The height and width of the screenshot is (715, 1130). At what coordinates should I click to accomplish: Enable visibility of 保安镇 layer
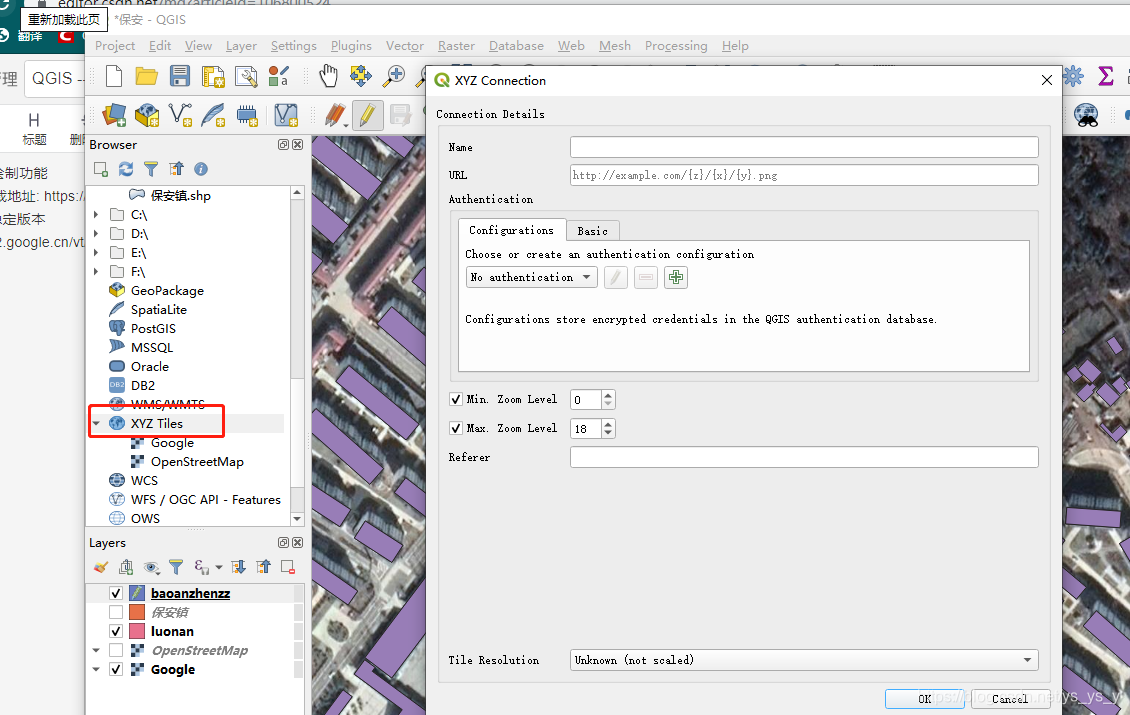click(x=116, y=613)
